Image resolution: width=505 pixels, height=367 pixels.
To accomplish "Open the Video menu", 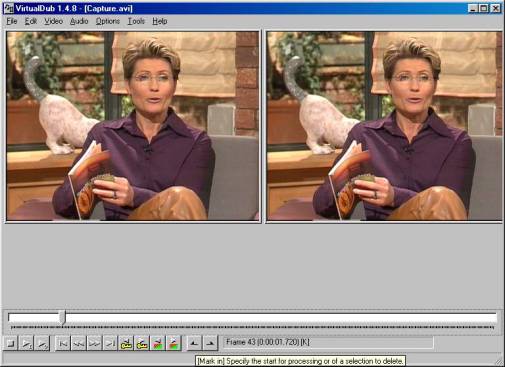I will point(53,21).
